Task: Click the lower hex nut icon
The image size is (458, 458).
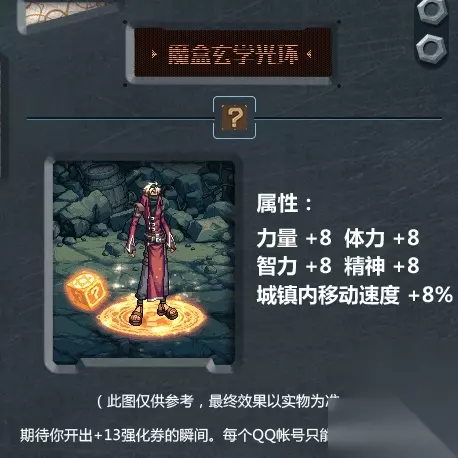Action: point(431,48)
